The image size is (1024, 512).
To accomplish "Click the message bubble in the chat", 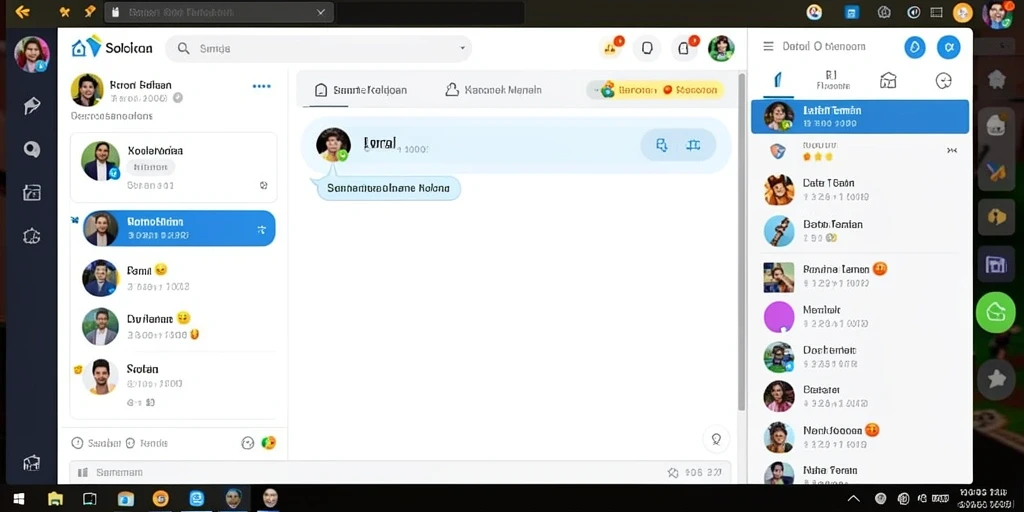I will 389,188.
